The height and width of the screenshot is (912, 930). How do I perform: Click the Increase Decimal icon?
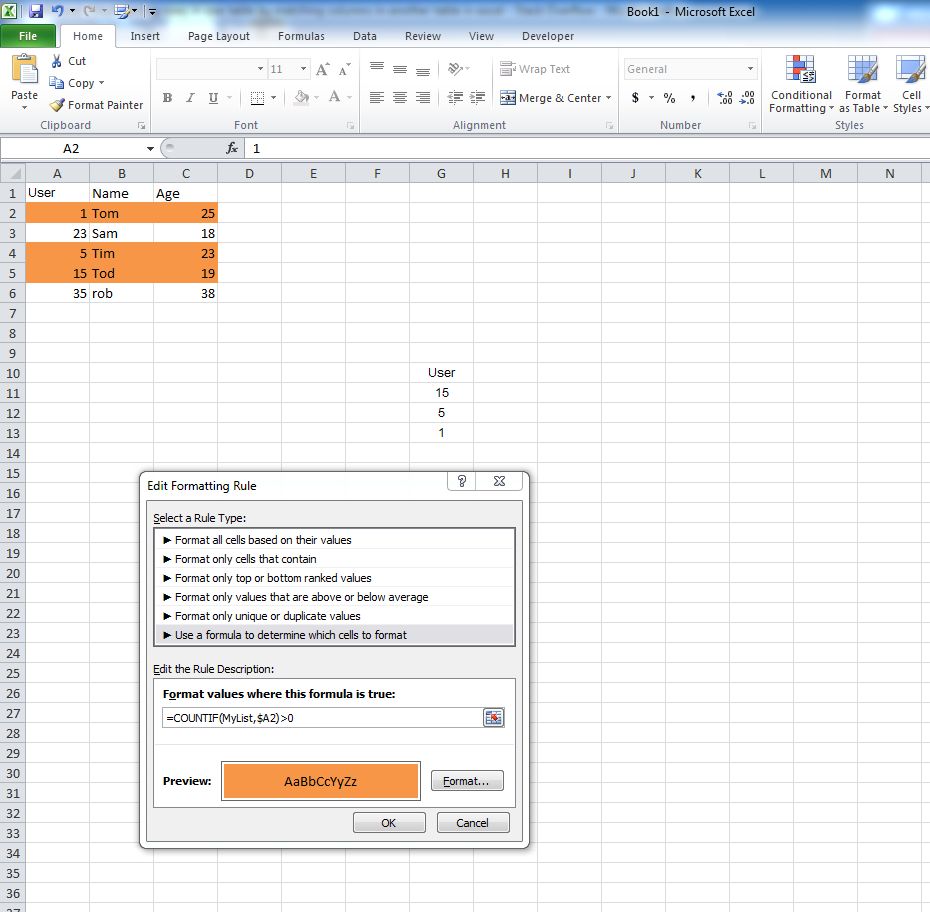pos(725,98)
